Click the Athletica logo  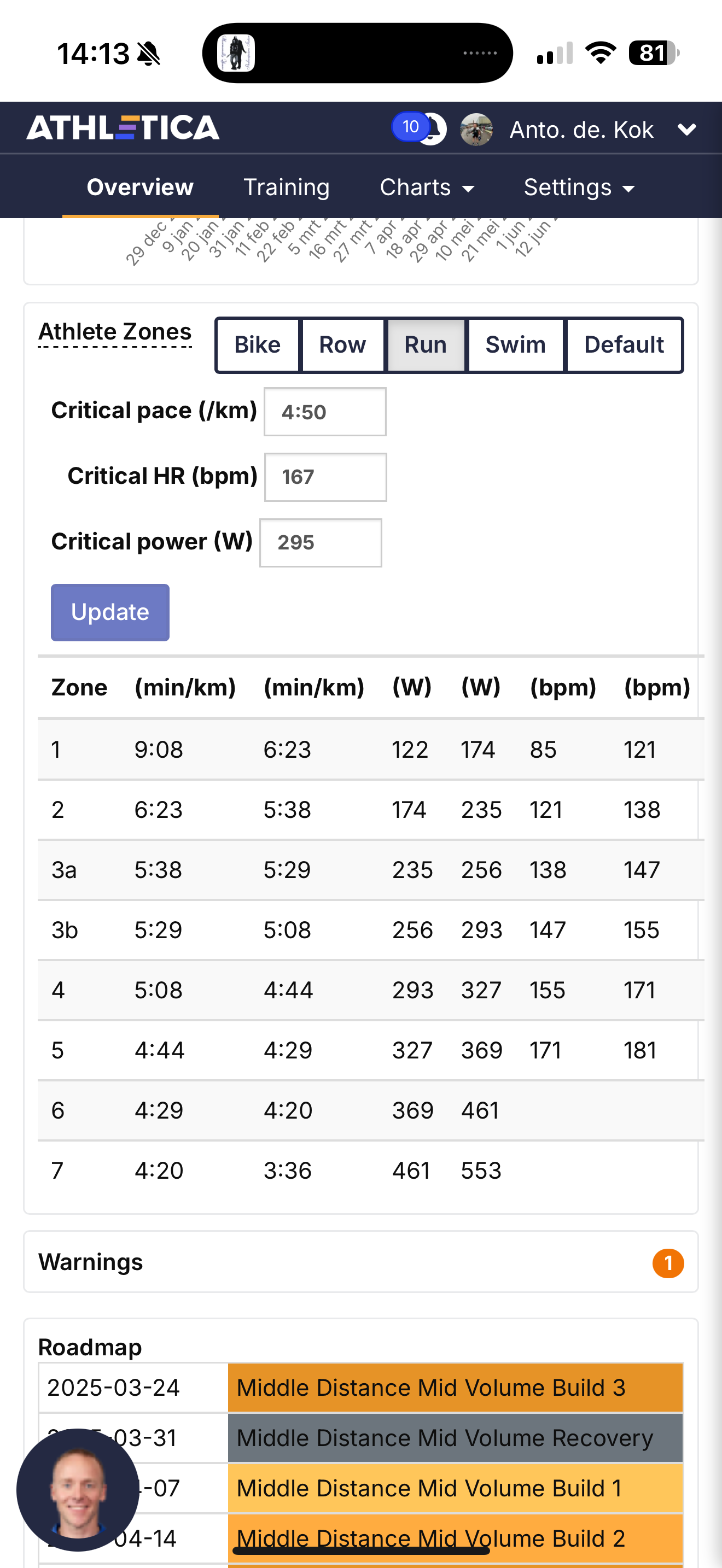(123, 128)
